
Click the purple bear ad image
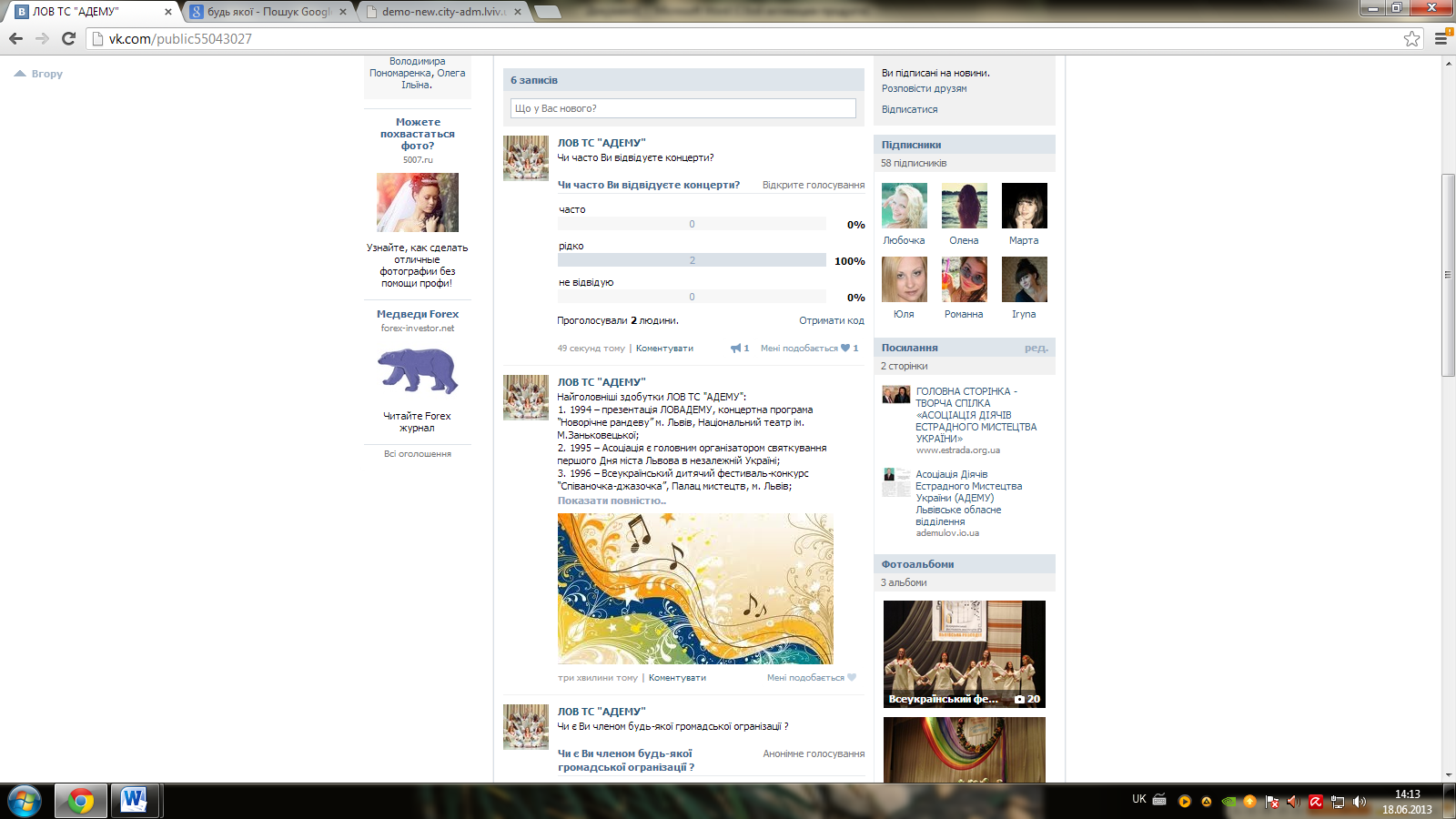coord(418,370)
